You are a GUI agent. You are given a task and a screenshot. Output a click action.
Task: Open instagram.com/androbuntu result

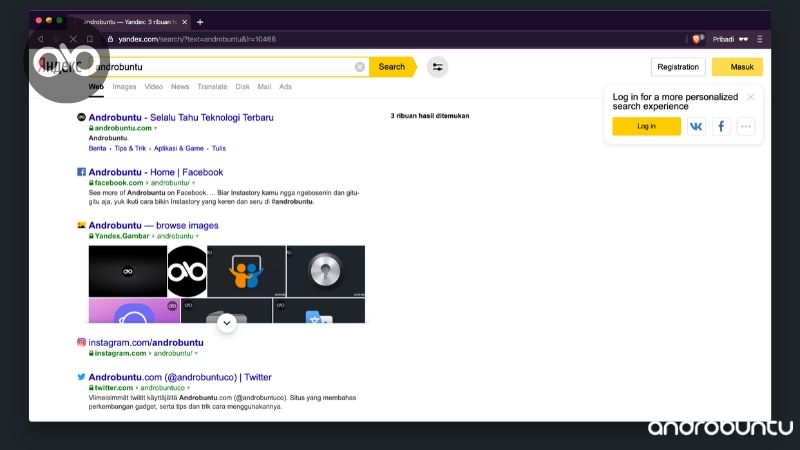(146, 342)
